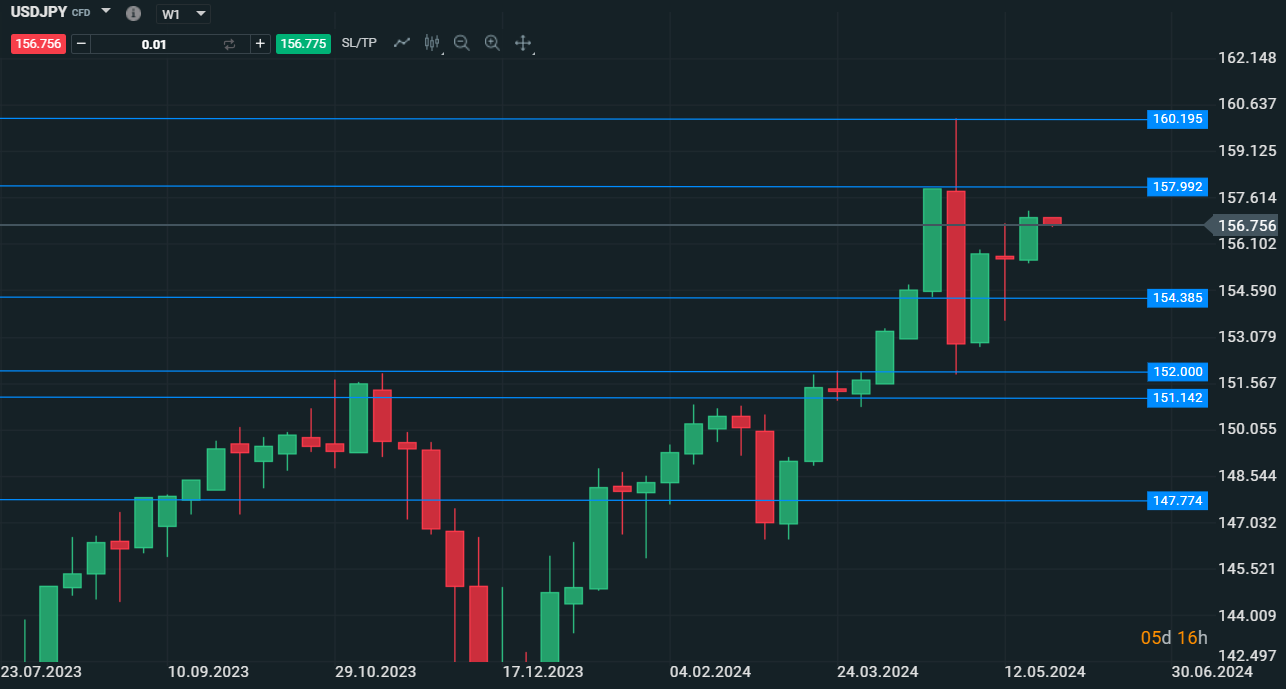Zoom out the chart with magnifier minus
This screenshot has width=1286, height=689.
461,43
